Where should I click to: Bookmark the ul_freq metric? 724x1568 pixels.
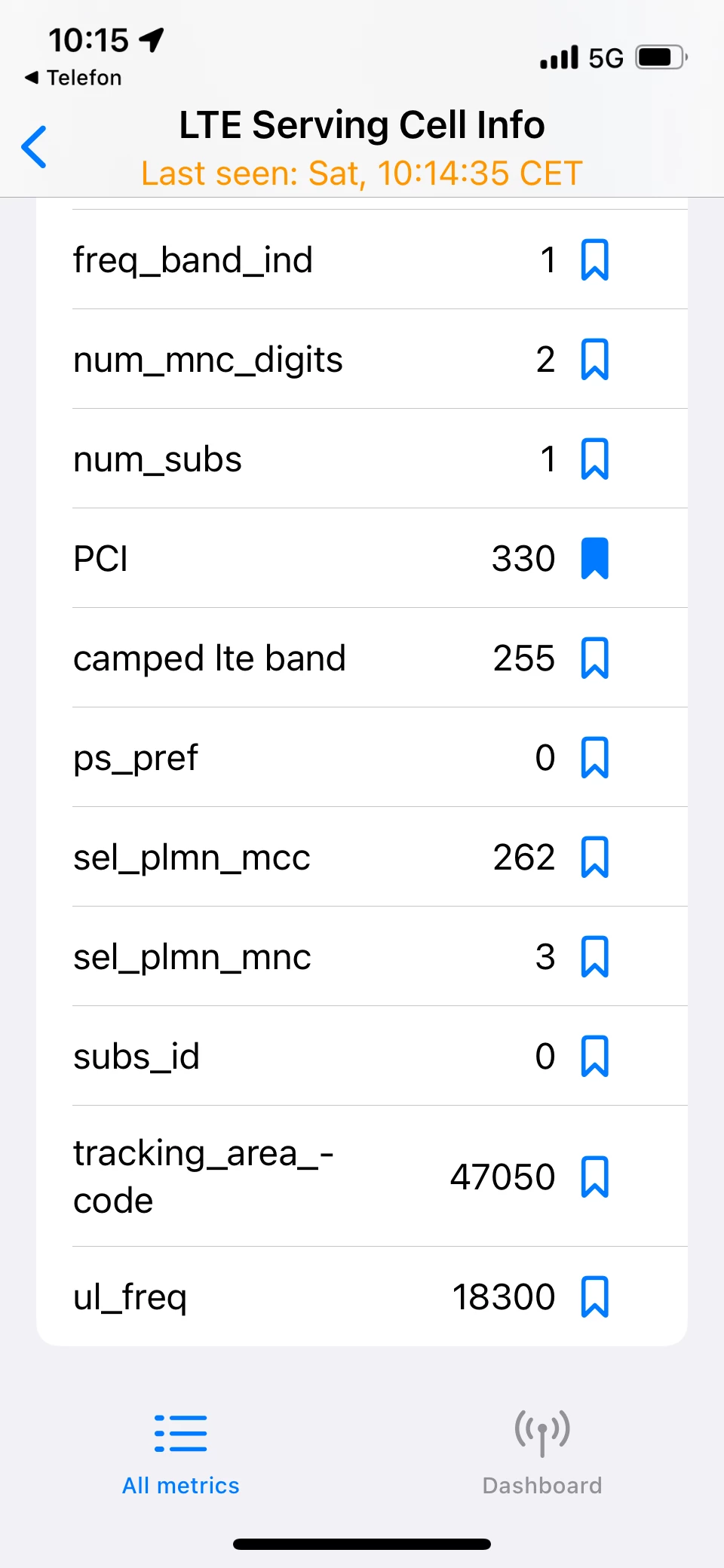point(594,1297)
